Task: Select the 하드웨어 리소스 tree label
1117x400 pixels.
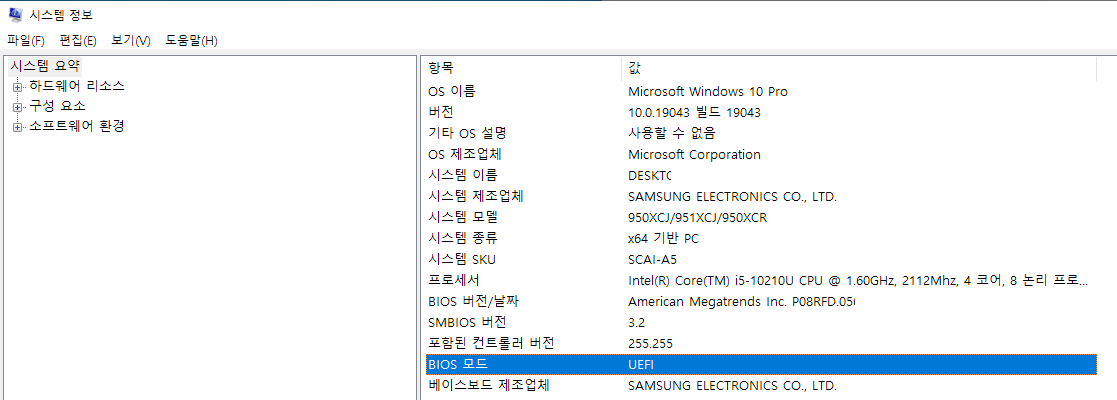Action: tap(76, 86)
